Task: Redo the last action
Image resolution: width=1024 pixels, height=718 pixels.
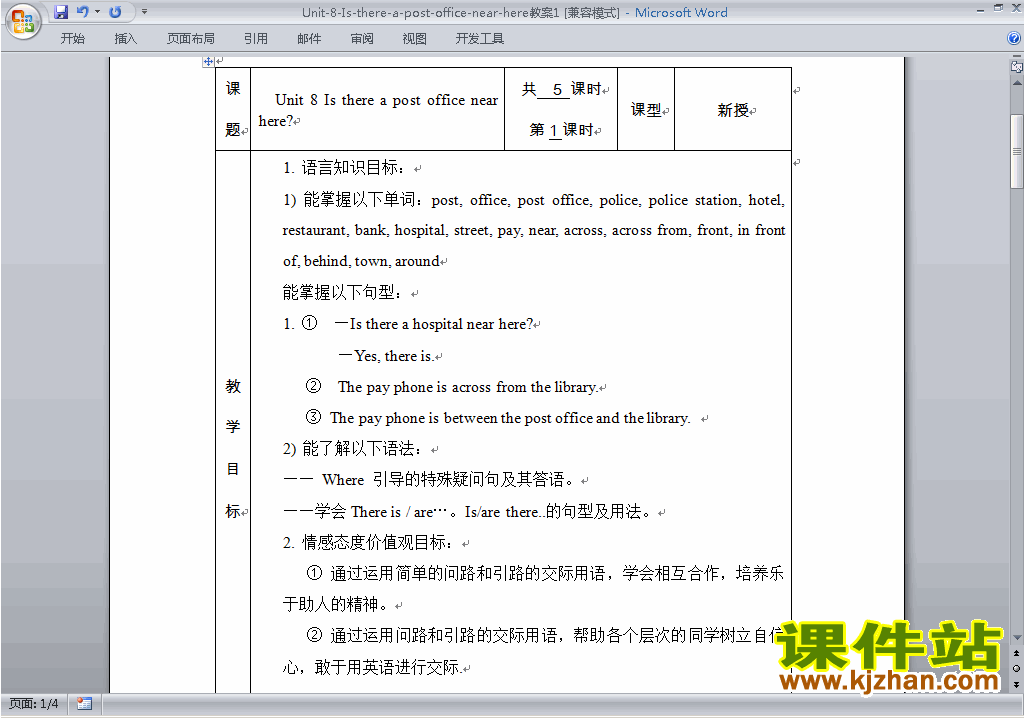Action: click(x=116, y=12)
